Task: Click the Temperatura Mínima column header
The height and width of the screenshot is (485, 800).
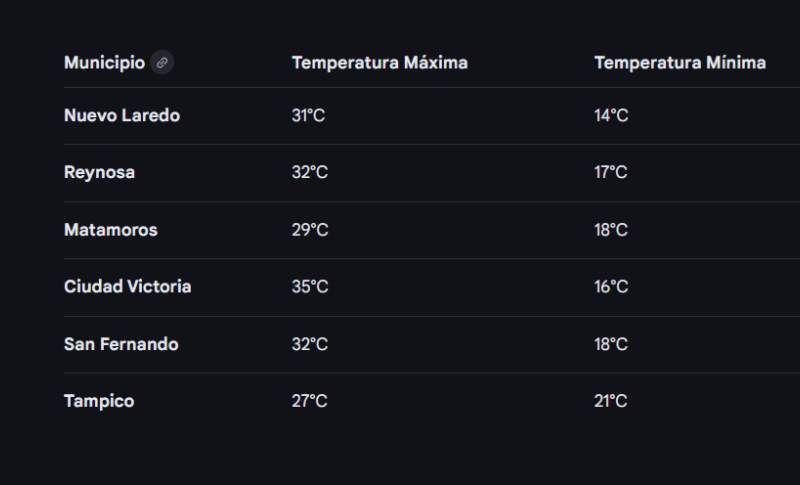Action: click(x=680, y=63)
